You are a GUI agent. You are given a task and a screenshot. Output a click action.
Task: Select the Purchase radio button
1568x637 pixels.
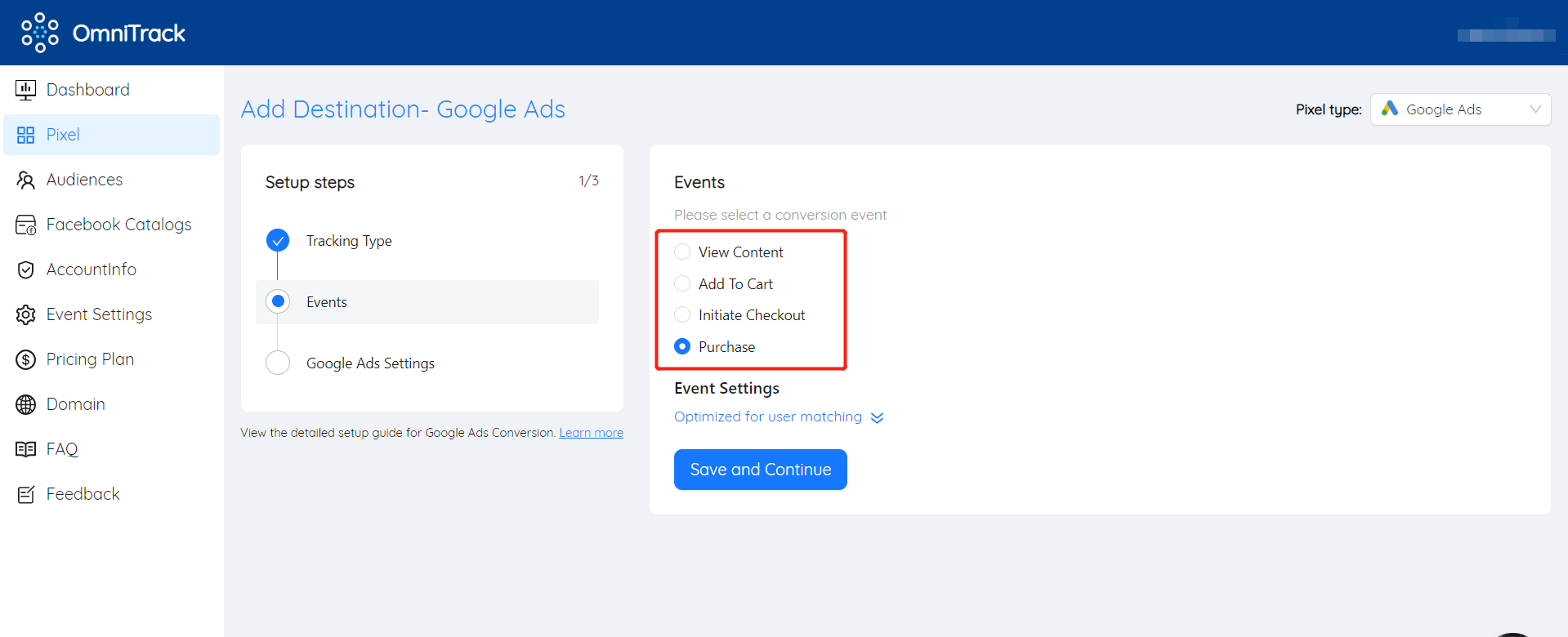682,346
